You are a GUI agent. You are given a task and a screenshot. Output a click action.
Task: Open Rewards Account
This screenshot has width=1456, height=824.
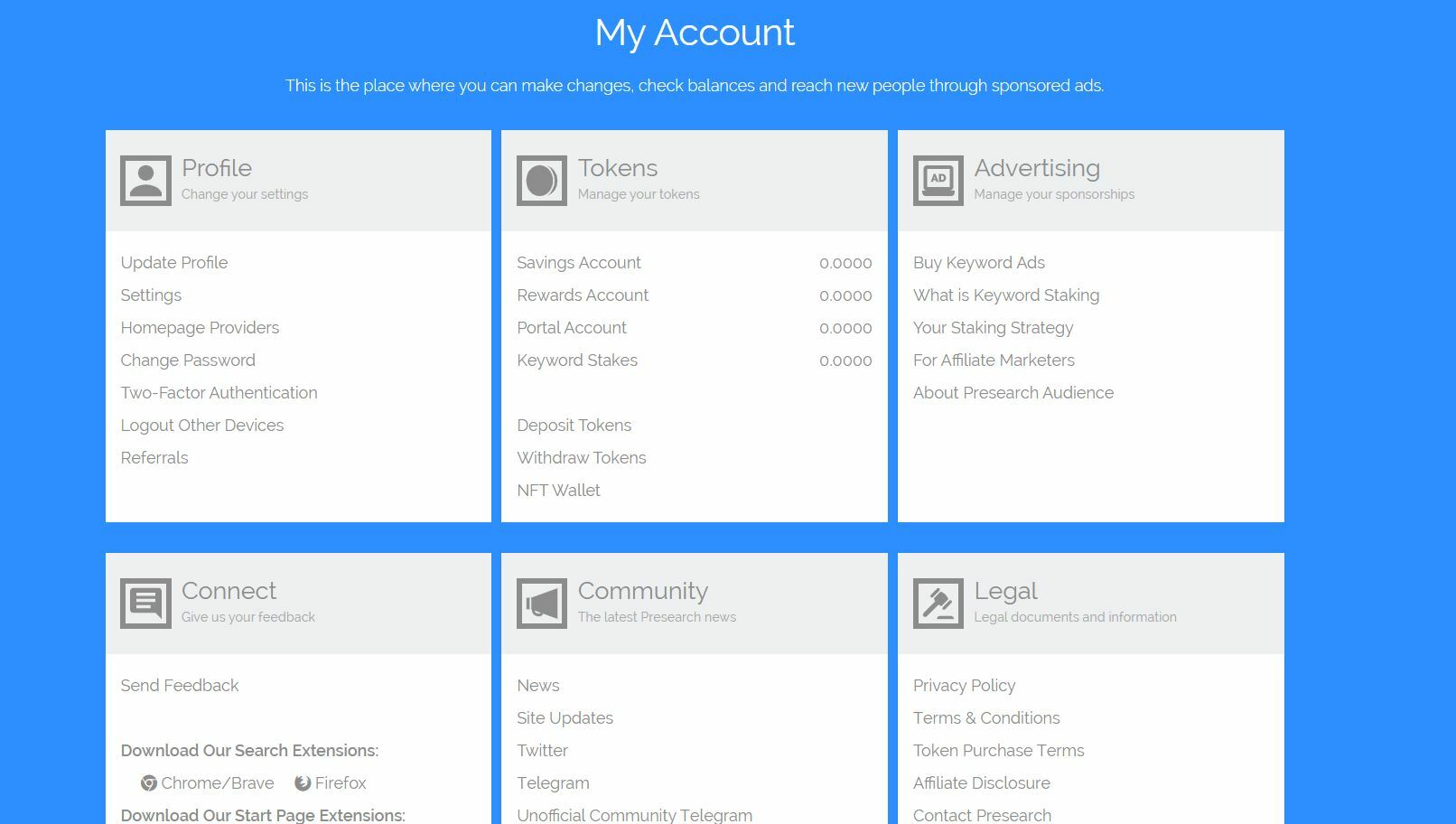click(x=583, y=295)
